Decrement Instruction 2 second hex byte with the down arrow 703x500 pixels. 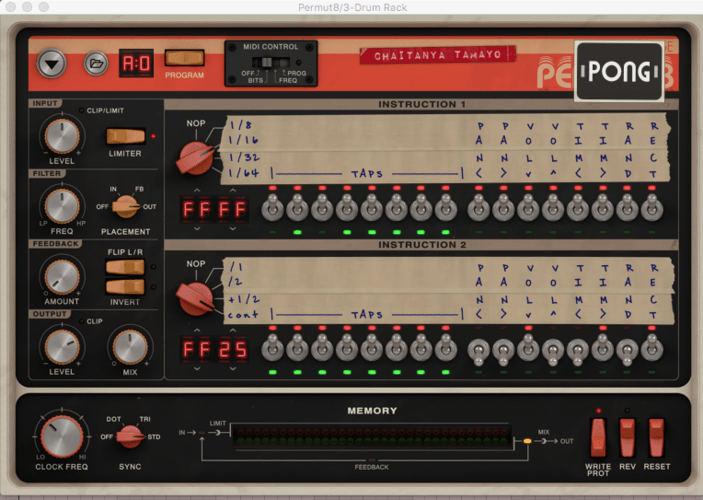pos(233,369)
